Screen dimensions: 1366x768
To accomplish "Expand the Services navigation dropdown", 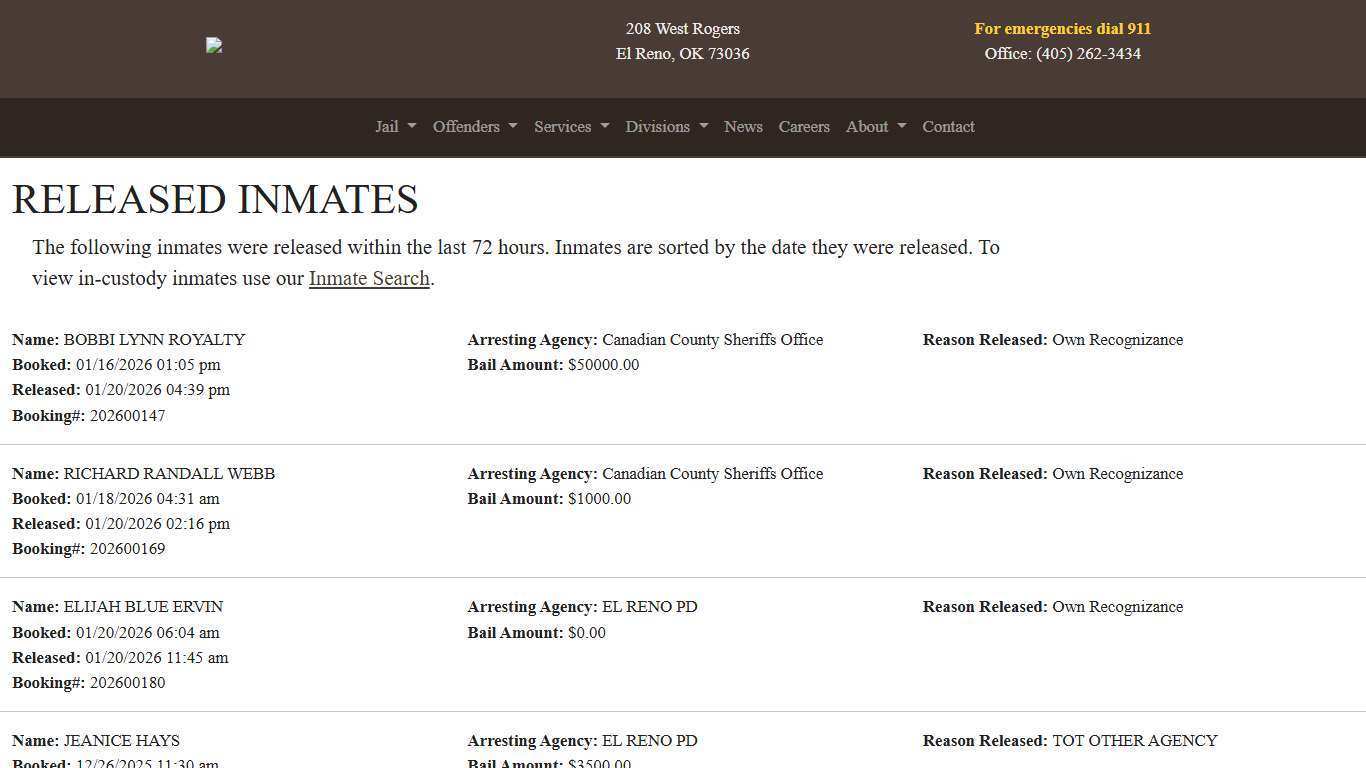I will tap(571, 127).
